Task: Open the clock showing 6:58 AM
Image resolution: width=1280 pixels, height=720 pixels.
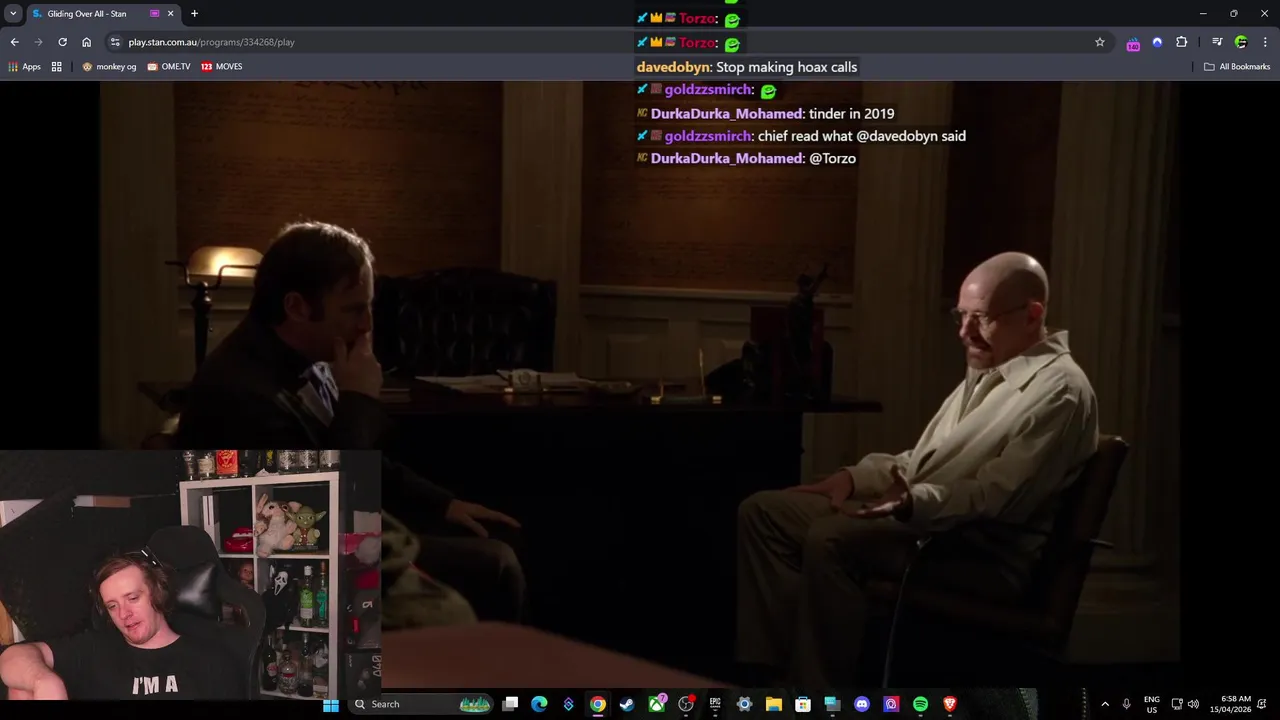Action: coord(1230,704)
